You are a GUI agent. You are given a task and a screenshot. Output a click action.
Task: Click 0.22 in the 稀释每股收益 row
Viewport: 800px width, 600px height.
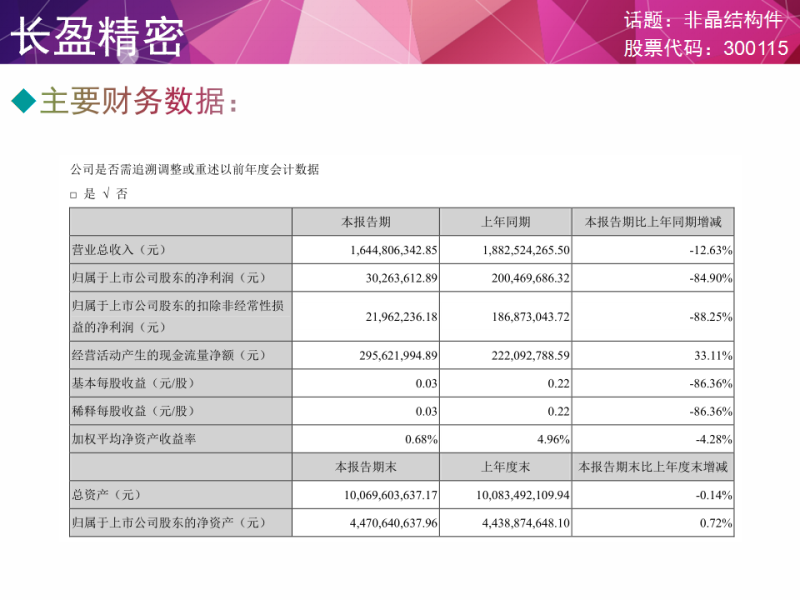click(x=559, y=412)
